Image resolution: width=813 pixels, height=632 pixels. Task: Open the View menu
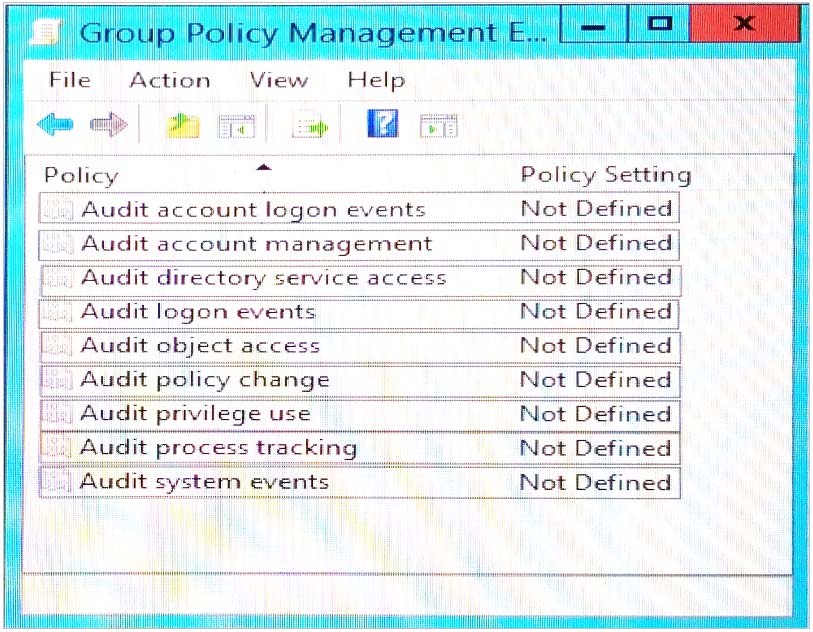[278, 80]
